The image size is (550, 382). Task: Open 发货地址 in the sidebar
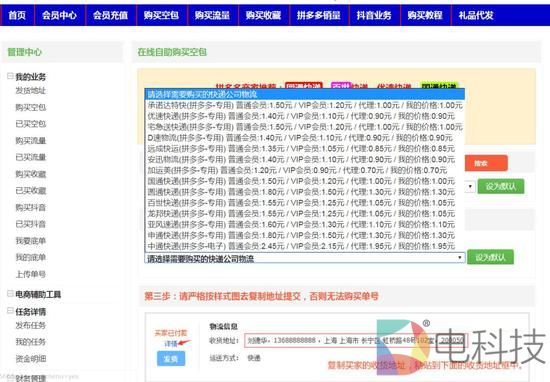31,91
